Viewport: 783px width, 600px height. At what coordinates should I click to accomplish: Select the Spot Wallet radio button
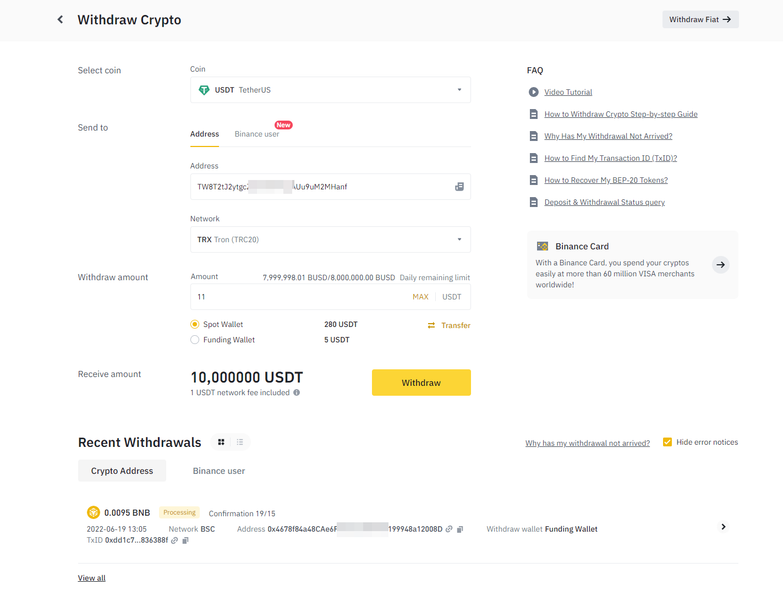195,324
